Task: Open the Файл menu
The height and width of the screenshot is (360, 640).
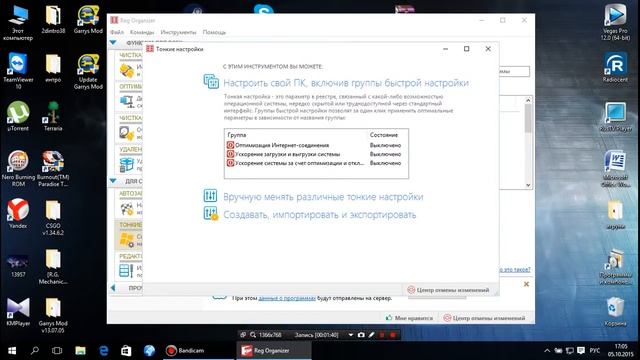Action: [x=117, y=32]
